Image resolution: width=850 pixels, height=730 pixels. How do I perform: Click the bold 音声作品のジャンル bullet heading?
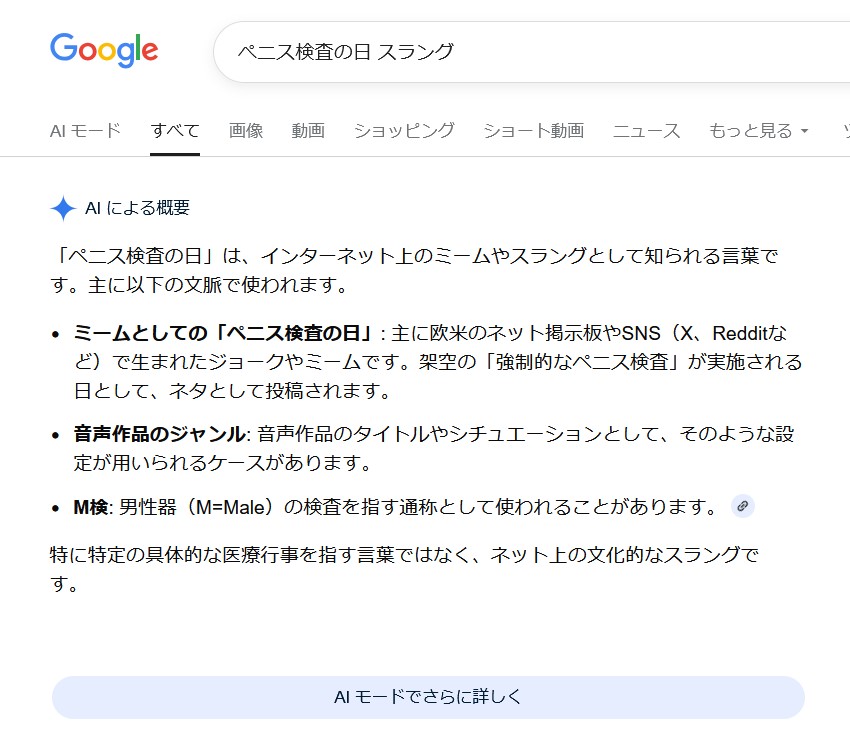[x=159, y=434]
